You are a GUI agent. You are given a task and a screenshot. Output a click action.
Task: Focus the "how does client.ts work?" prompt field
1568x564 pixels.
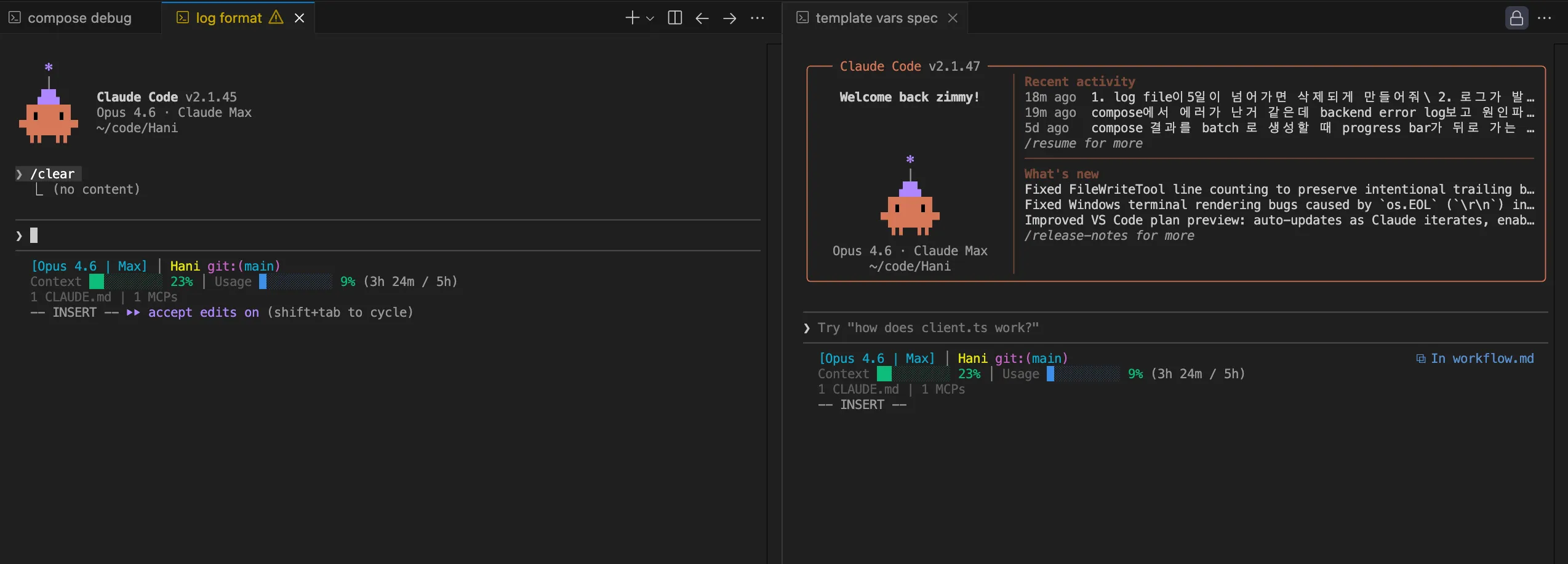coord(1169,328)
